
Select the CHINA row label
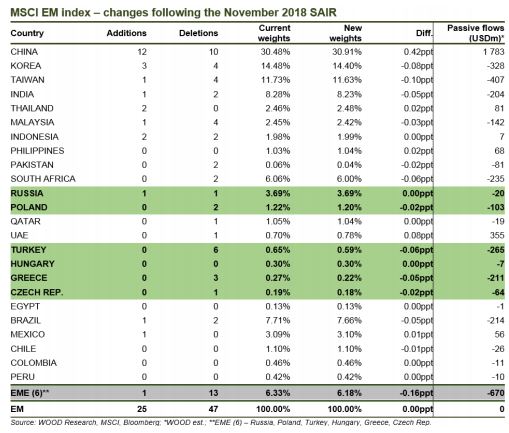[24, 52]
